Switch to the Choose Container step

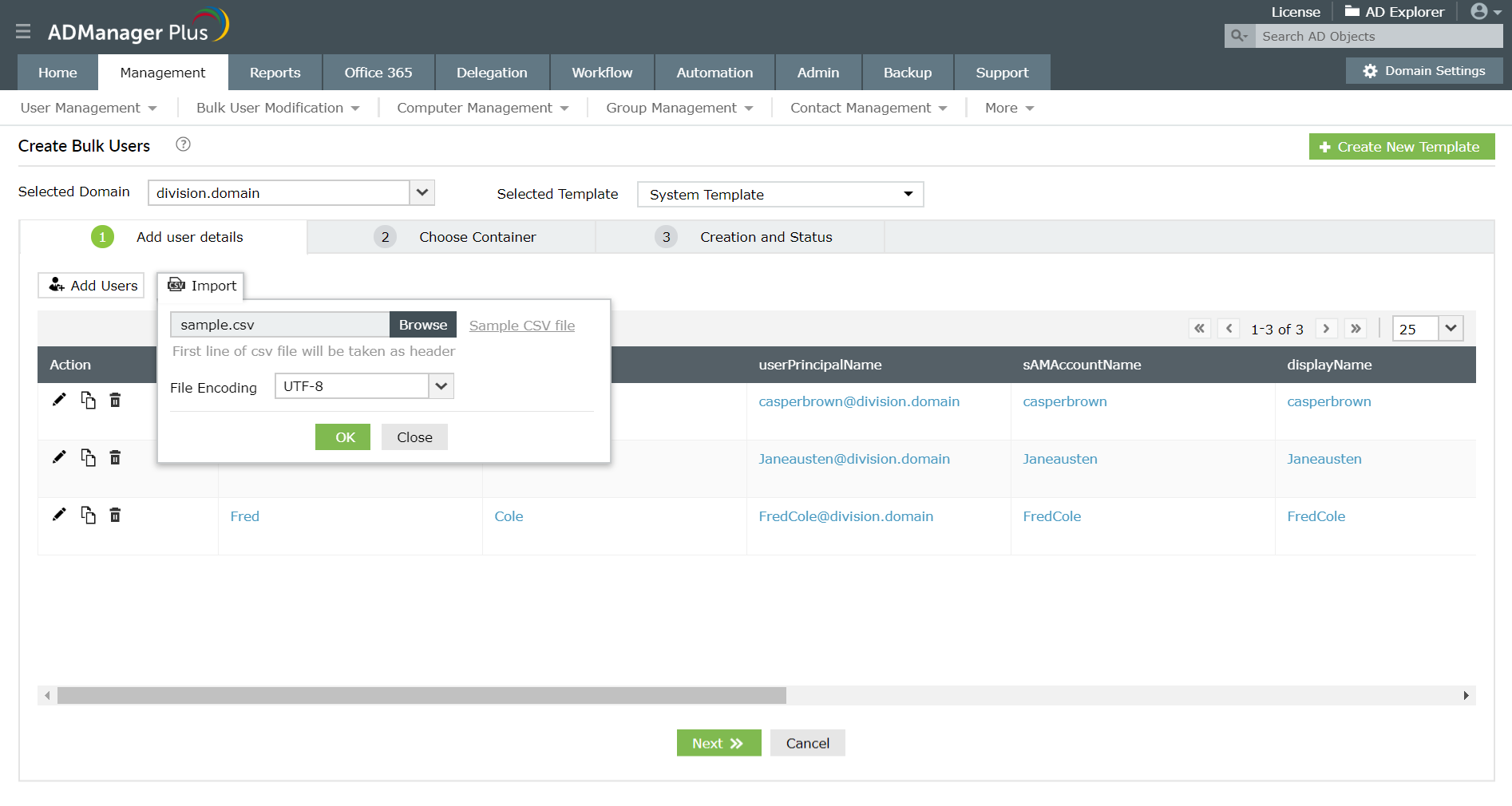click(477, 236)
